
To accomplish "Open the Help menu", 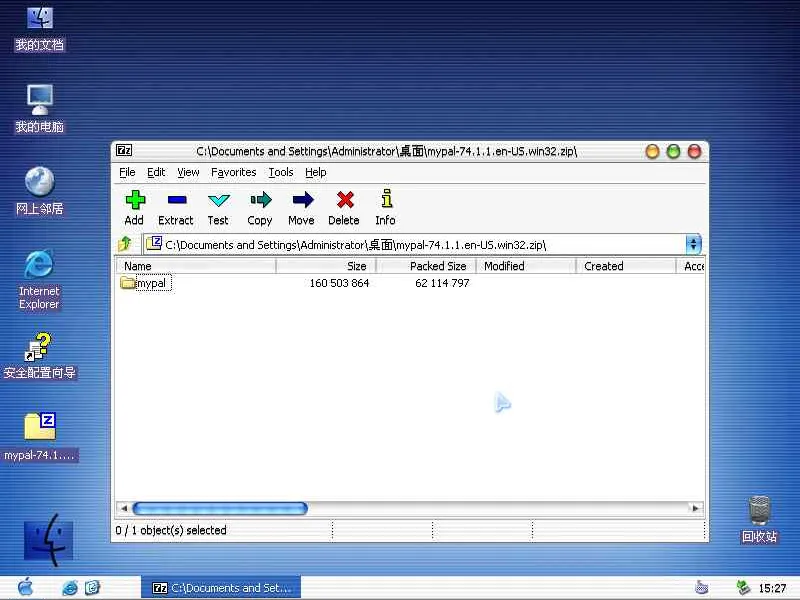I will [x=316, y=172].
